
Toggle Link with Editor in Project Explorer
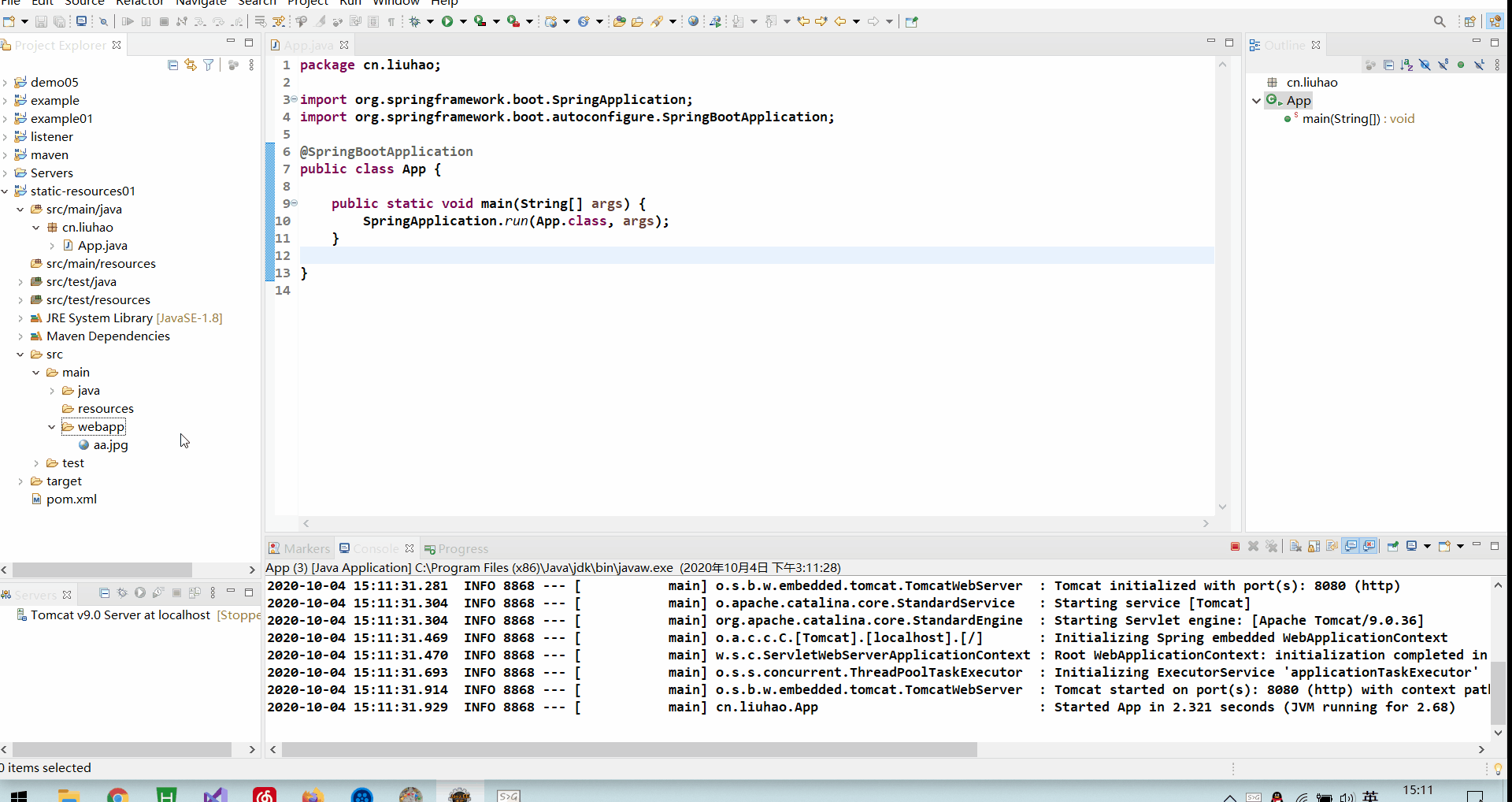(191, 65)
